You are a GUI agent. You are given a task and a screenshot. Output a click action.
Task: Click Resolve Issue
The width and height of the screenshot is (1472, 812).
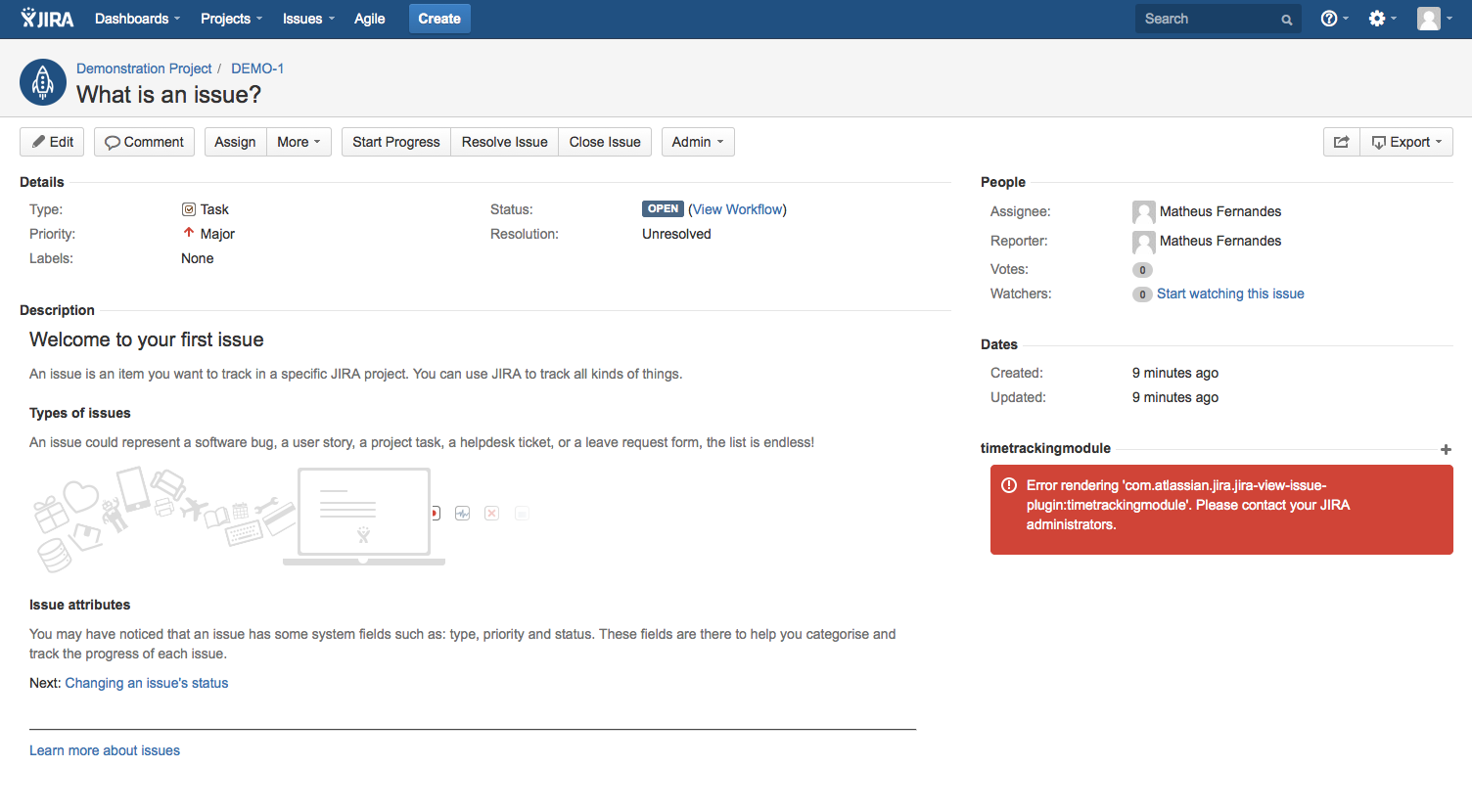tap(505, 142)
